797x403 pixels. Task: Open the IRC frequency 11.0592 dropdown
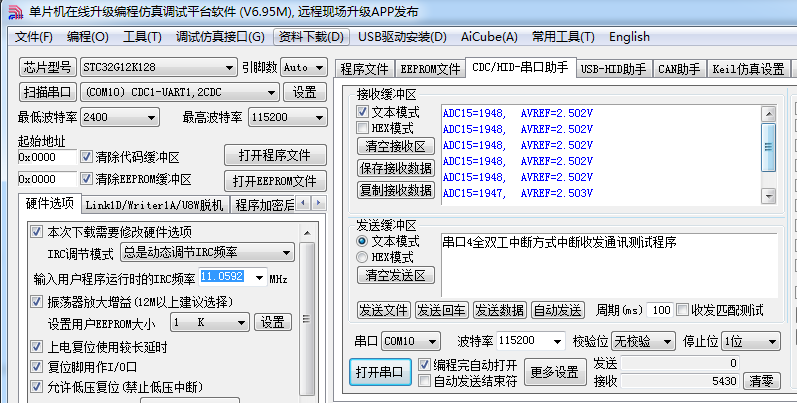[259, 277]
